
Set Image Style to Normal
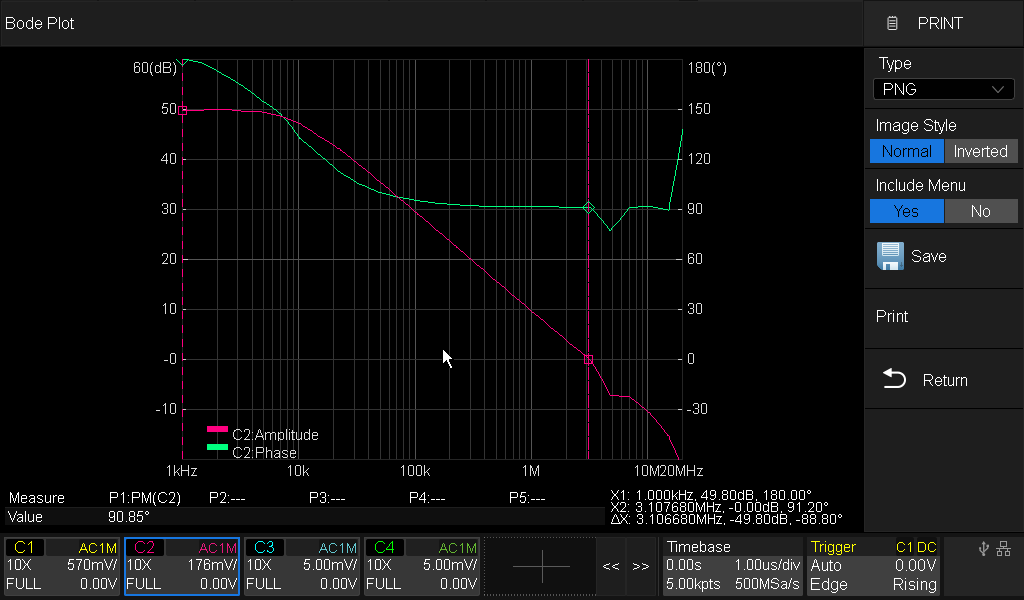pos(906,151)
